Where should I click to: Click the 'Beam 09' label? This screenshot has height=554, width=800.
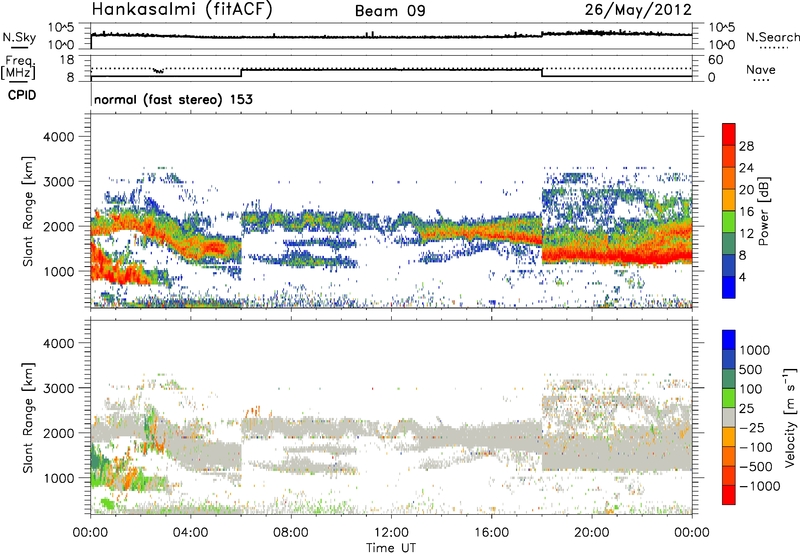[x=390, y=11]
